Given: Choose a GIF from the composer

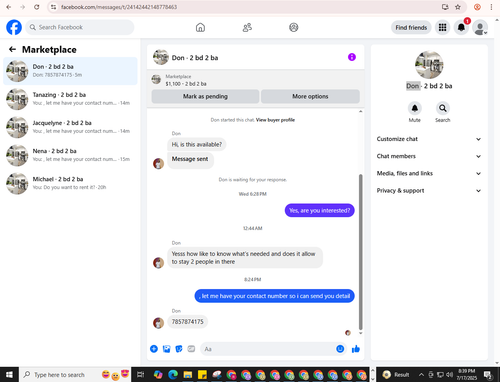Looking at the screenshot, I should 191,349.
